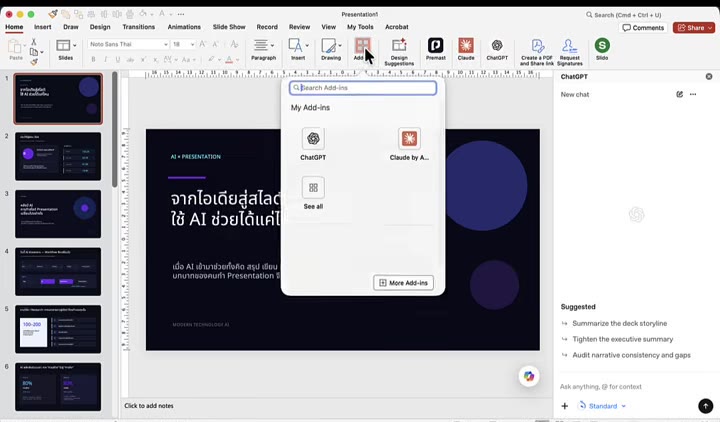Expand the Slides layout dropdown
The height and width of the screenshot is (422, 720).
(74, 45)
